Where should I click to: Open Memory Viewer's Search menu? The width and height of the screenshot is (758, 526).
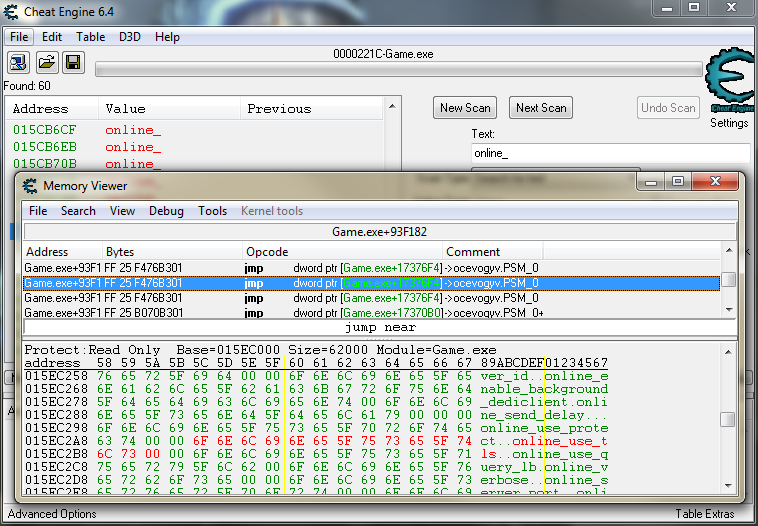click(x=78, y=211)
